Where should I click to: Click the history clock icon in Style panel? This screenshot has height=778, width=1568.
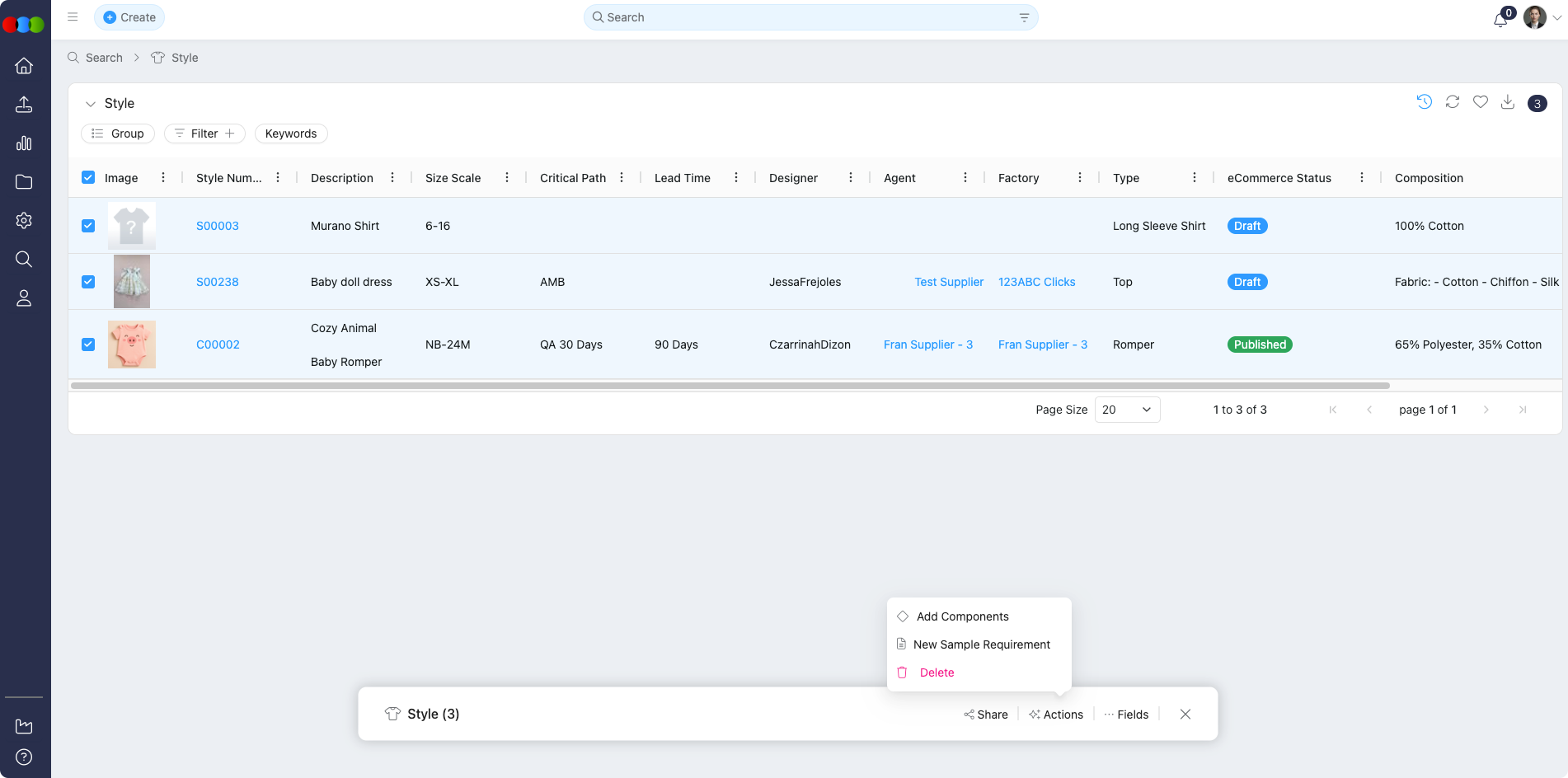click(x=1424, y=102)
